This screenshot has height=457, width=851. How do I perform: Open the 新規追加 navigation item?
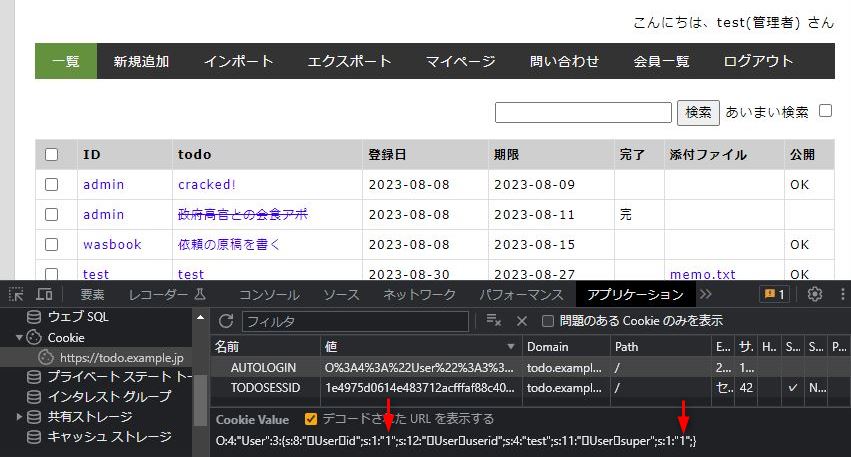(141, 61)
